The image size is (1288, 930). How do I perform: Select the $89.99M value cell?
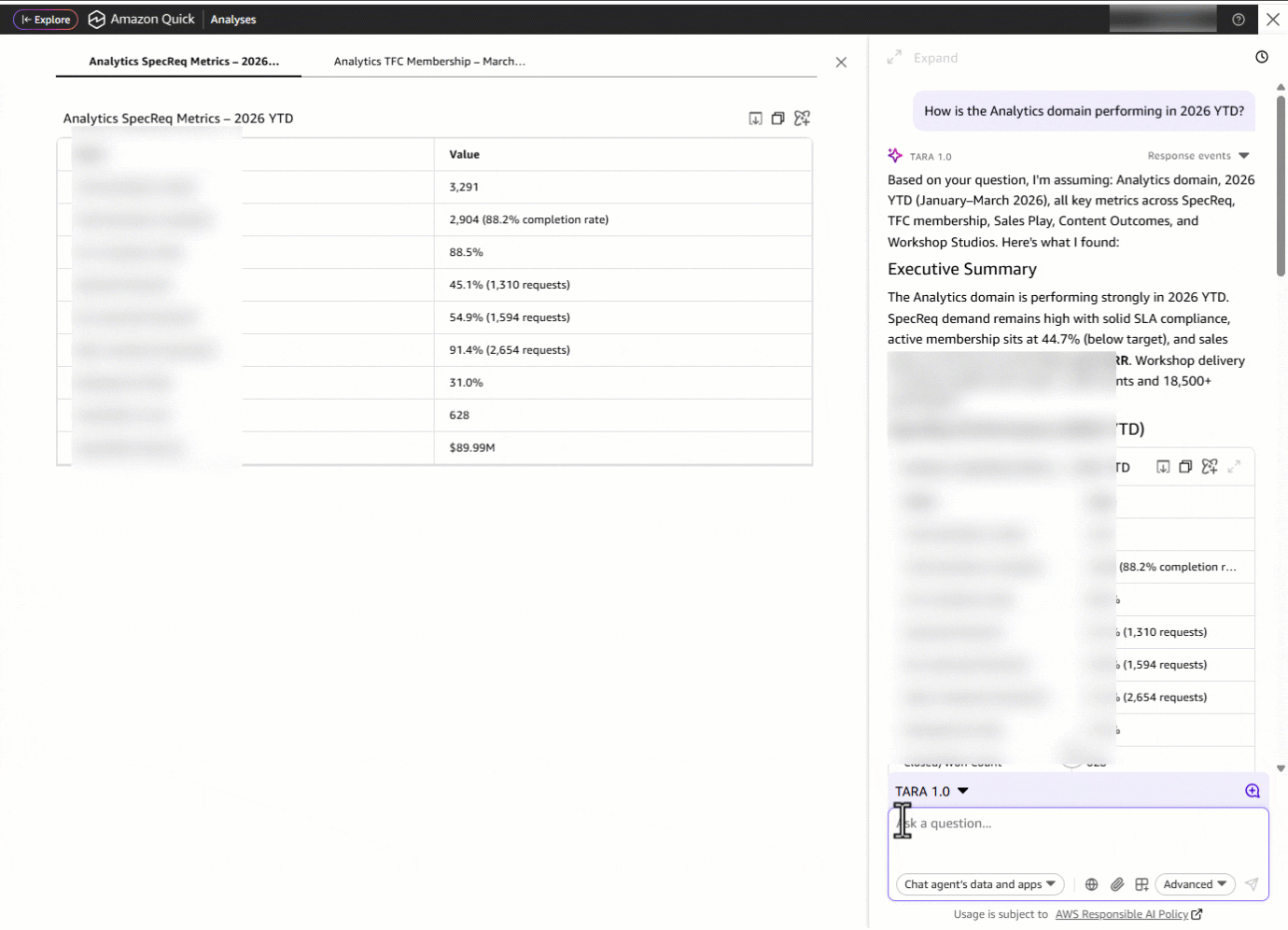(623, 448)
